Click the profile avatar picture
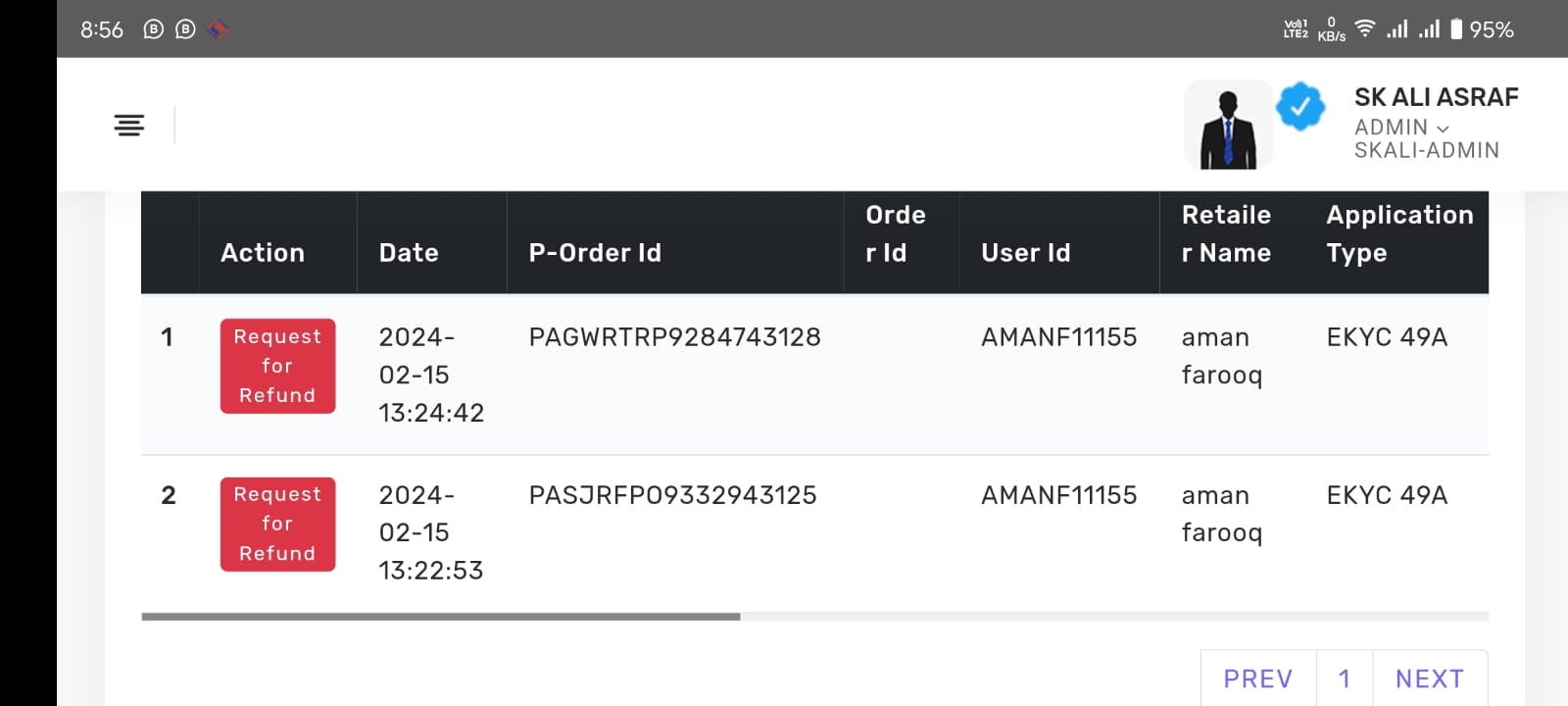This screenshot has width=1568, height=706. [1228, 125]
